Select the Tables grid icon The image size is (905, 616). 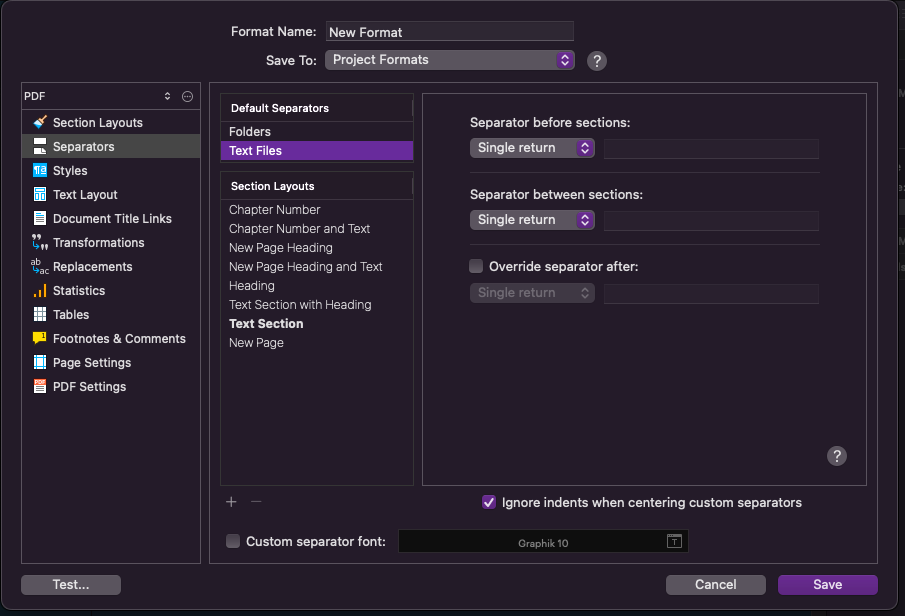40,315
